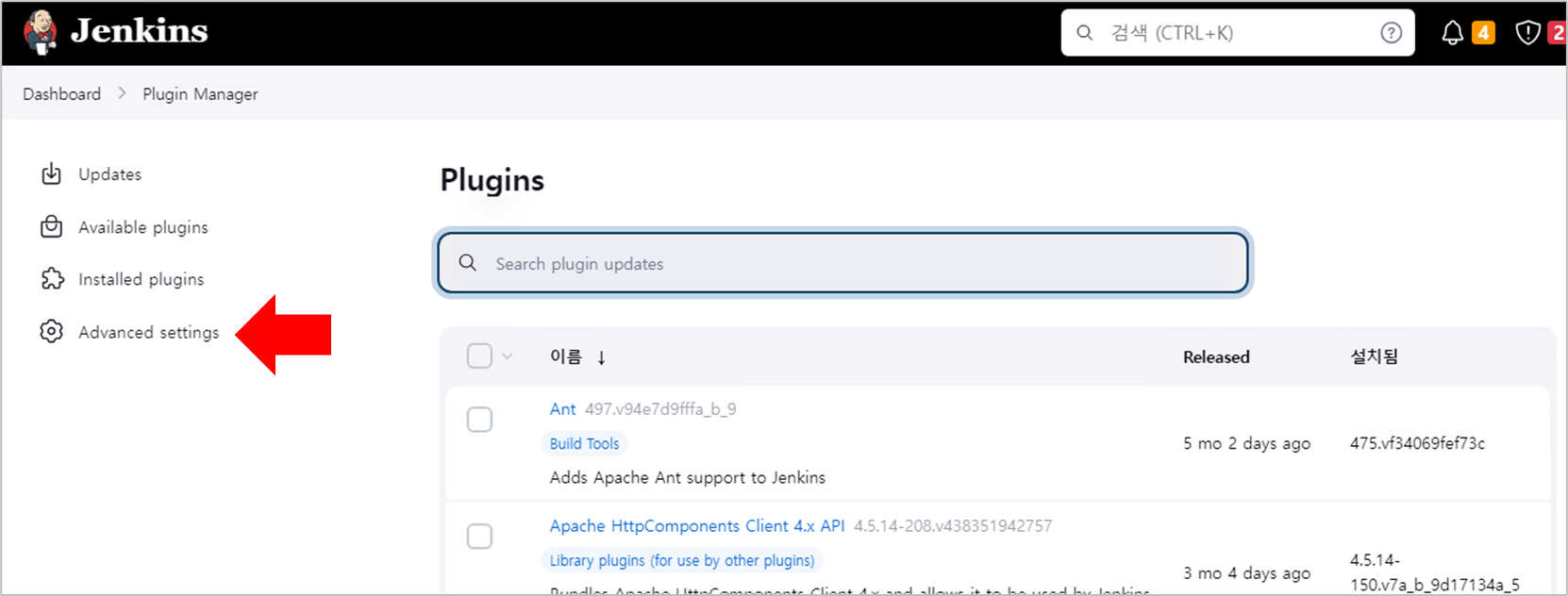Sort by 이름 column header
Viewport: 1568px width, 596px height.
click(566, 356)
